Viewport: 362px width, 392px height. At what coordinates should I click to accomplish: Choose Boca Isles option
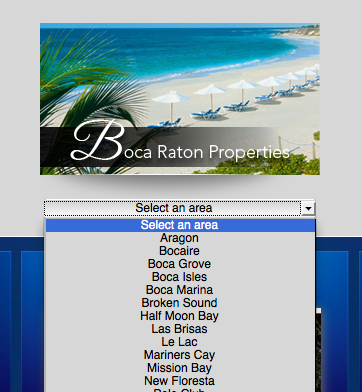tap(180, 277)
